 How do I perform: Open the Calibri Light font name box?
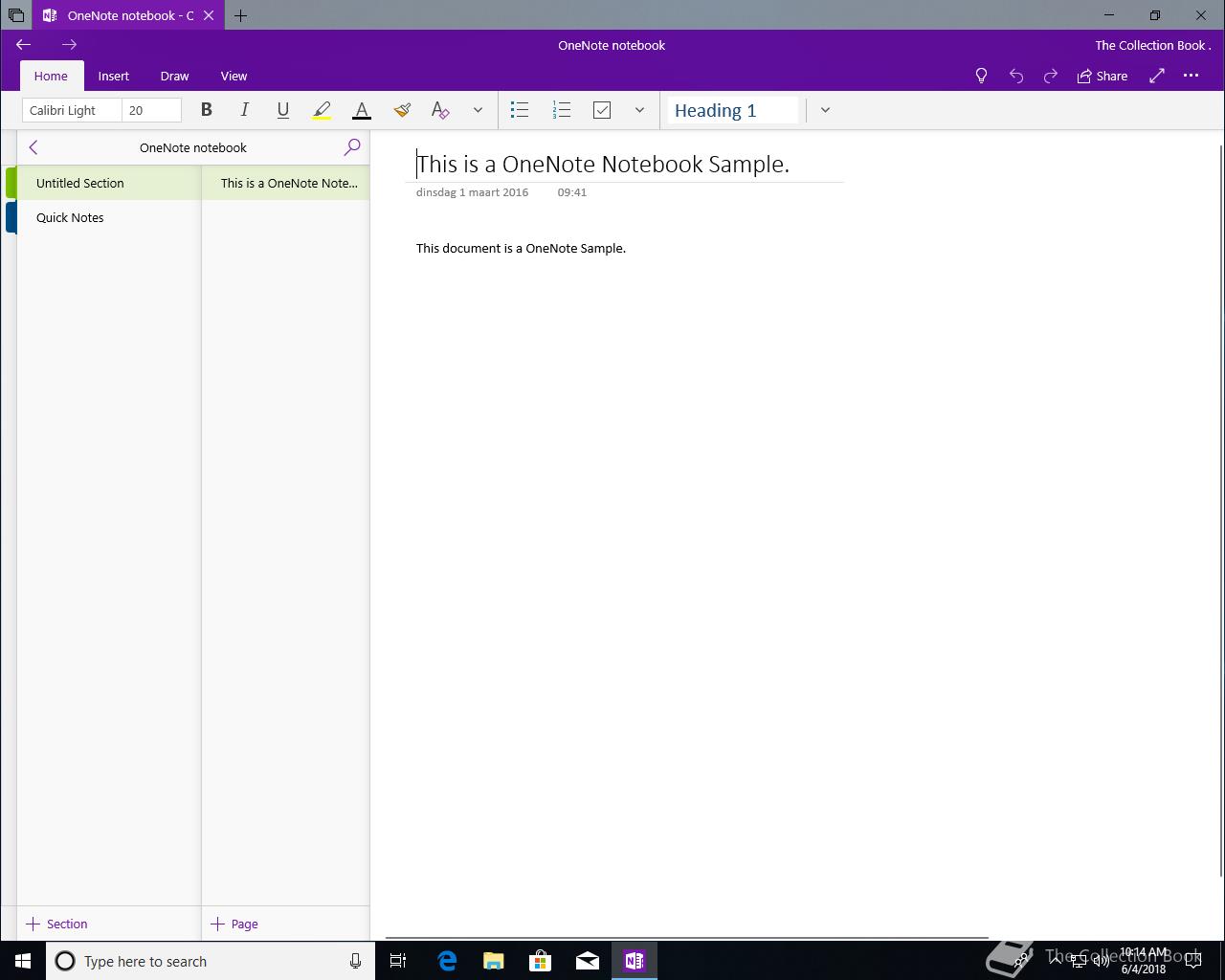[x=72, y=110]
